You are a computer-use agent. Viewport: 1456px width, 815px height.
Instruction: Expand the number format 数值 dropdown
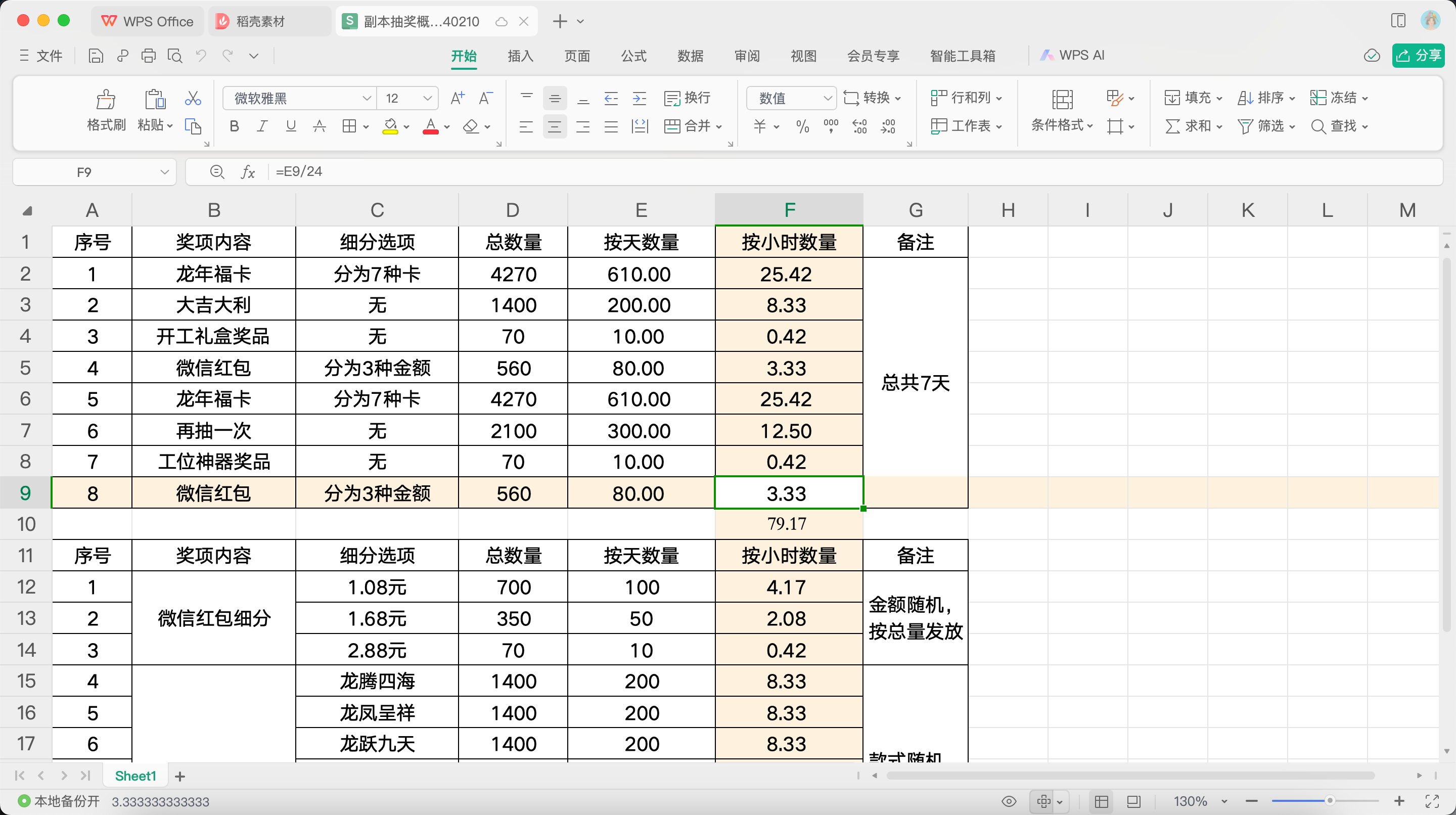[x=828, y=99]
